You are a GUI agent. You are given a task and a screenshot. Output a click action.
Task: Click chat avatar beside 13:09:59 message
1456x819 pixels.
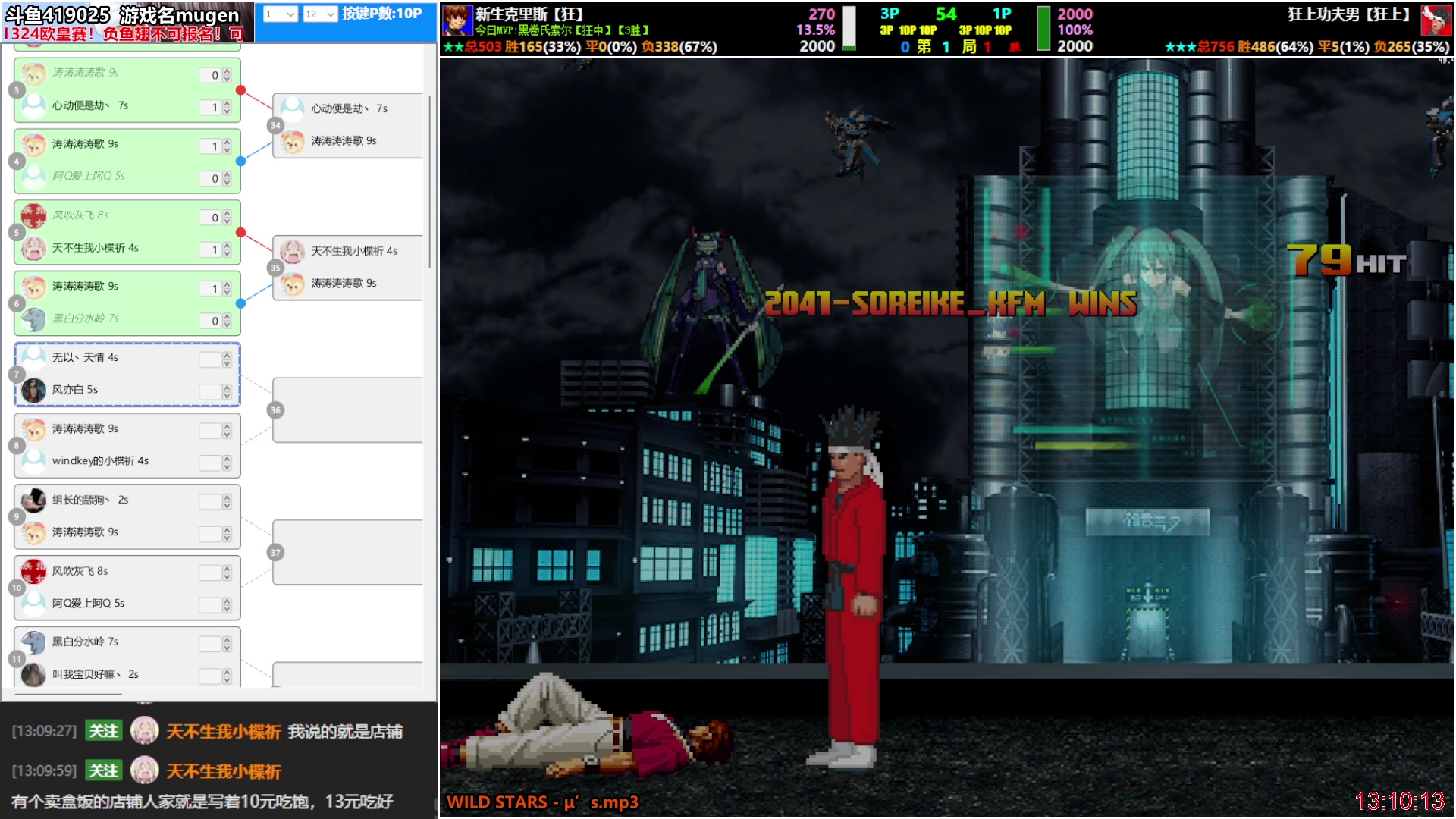(144, 770)
